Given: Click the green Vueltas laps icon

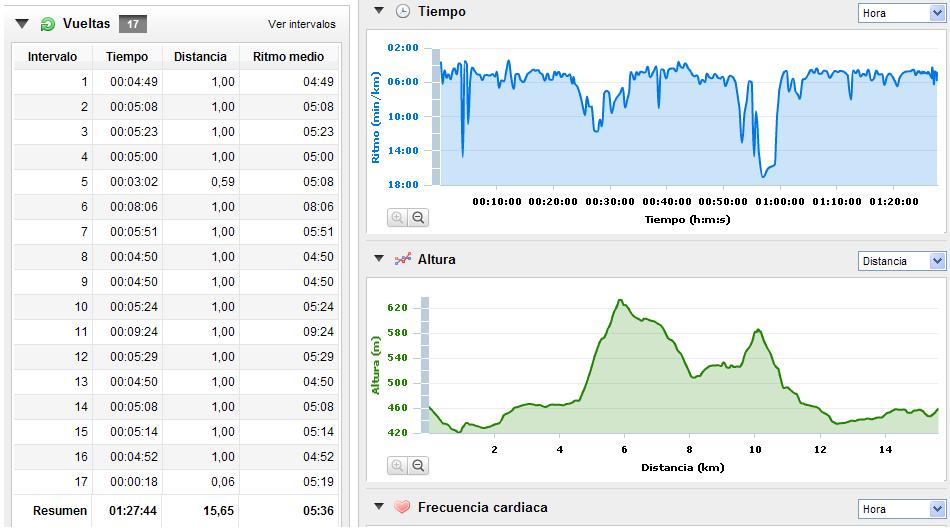Looking at the screenshot, I should point(47,24).
